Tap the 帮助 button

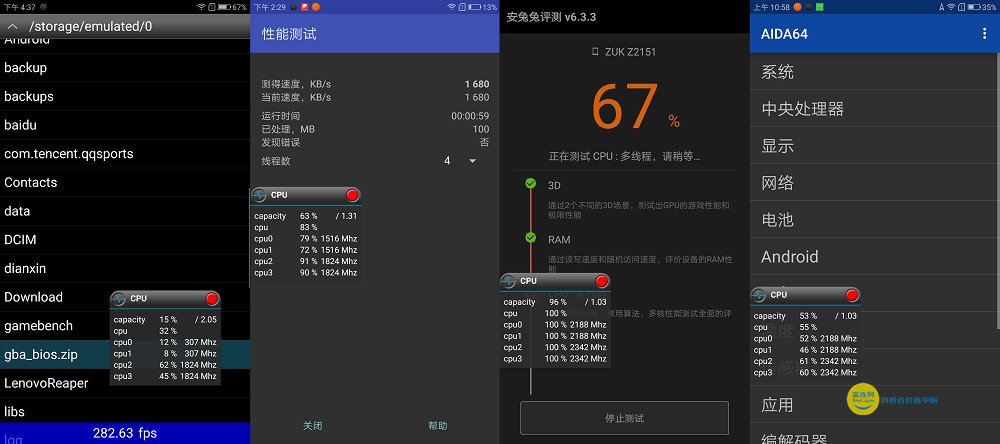pos(438,426)
